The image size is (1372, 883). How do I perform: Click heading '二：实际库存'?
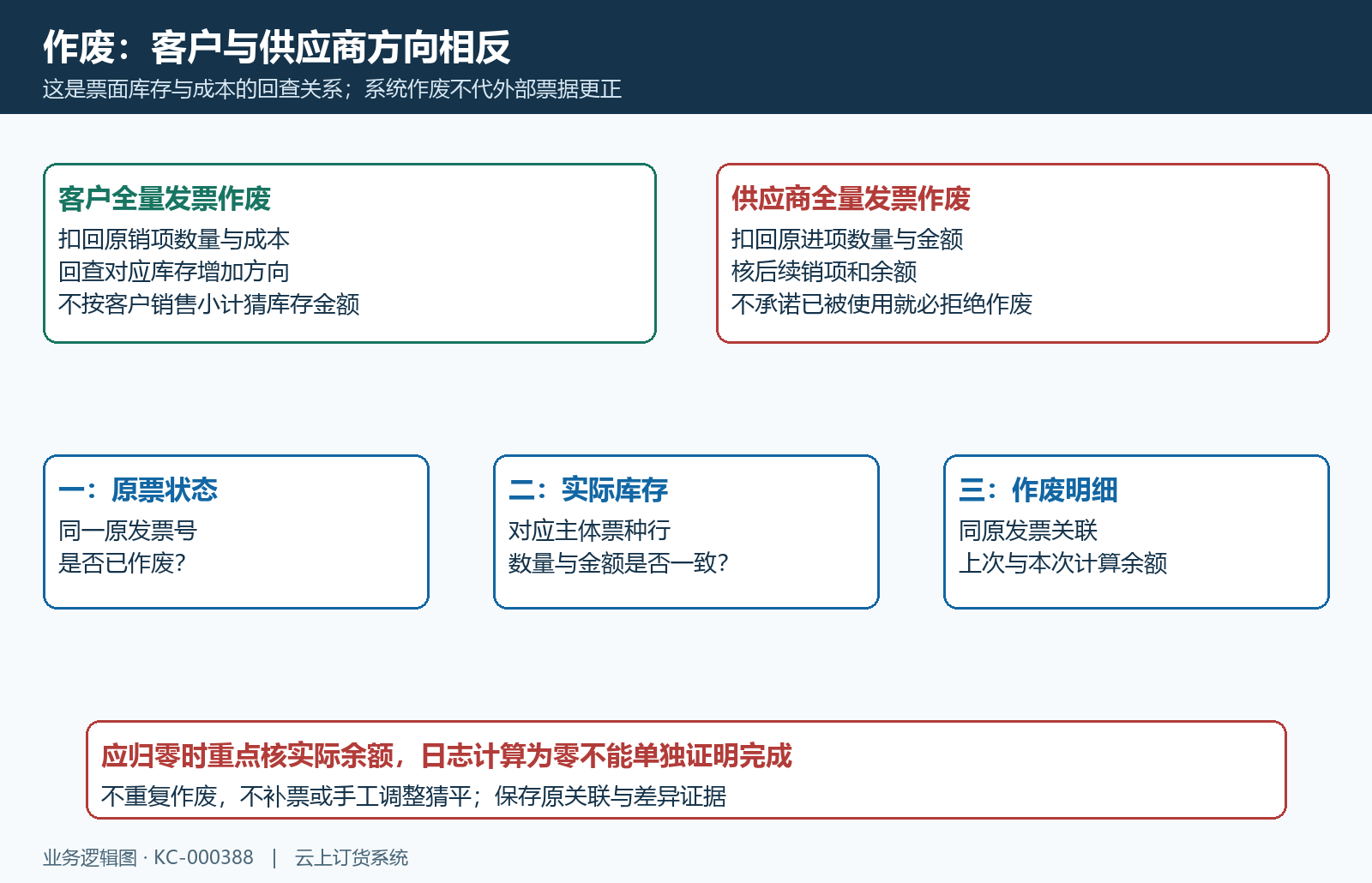[x=588, y=490]
